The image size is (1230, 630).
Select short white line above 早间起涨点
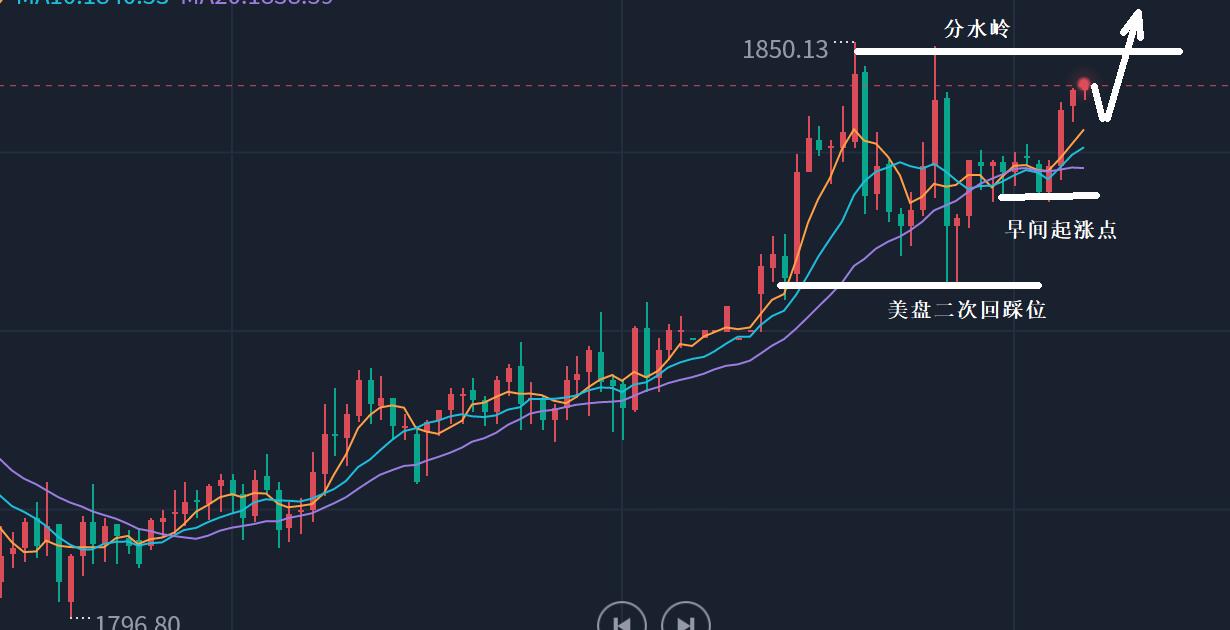pos(1049,196)
